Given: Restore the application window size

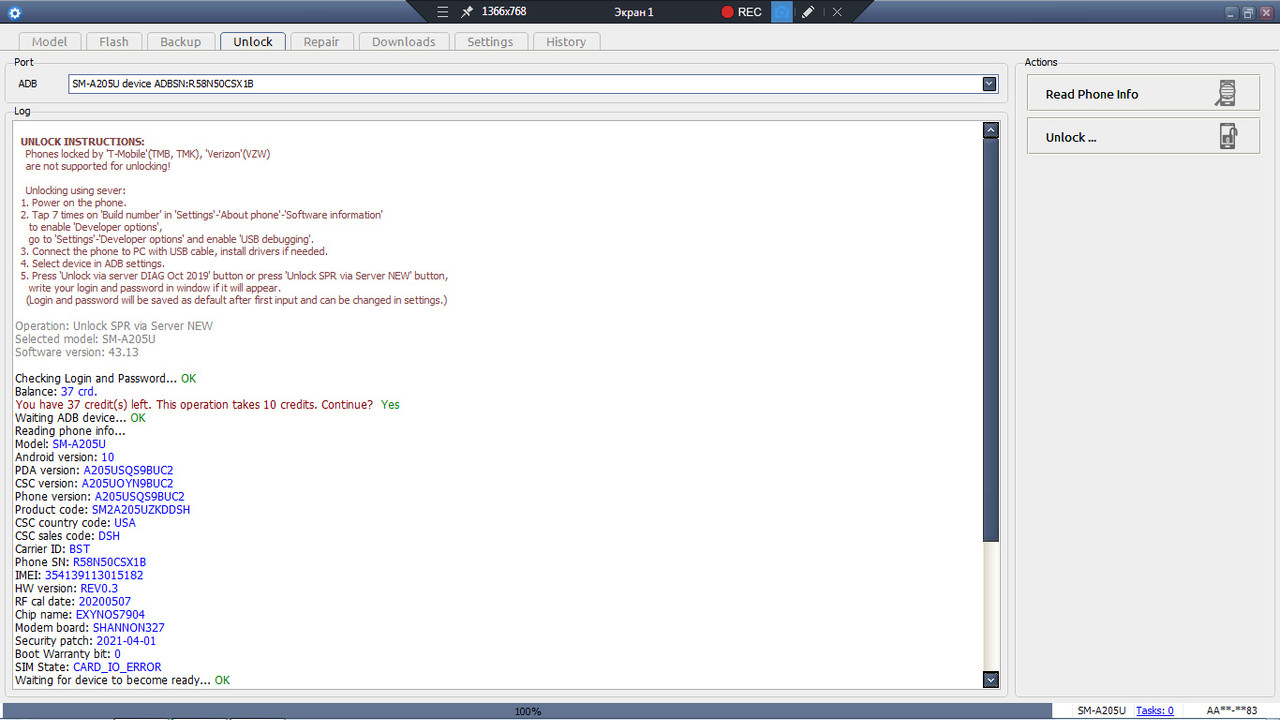Looking at the screenshot, I should (x=1248, y=13).
